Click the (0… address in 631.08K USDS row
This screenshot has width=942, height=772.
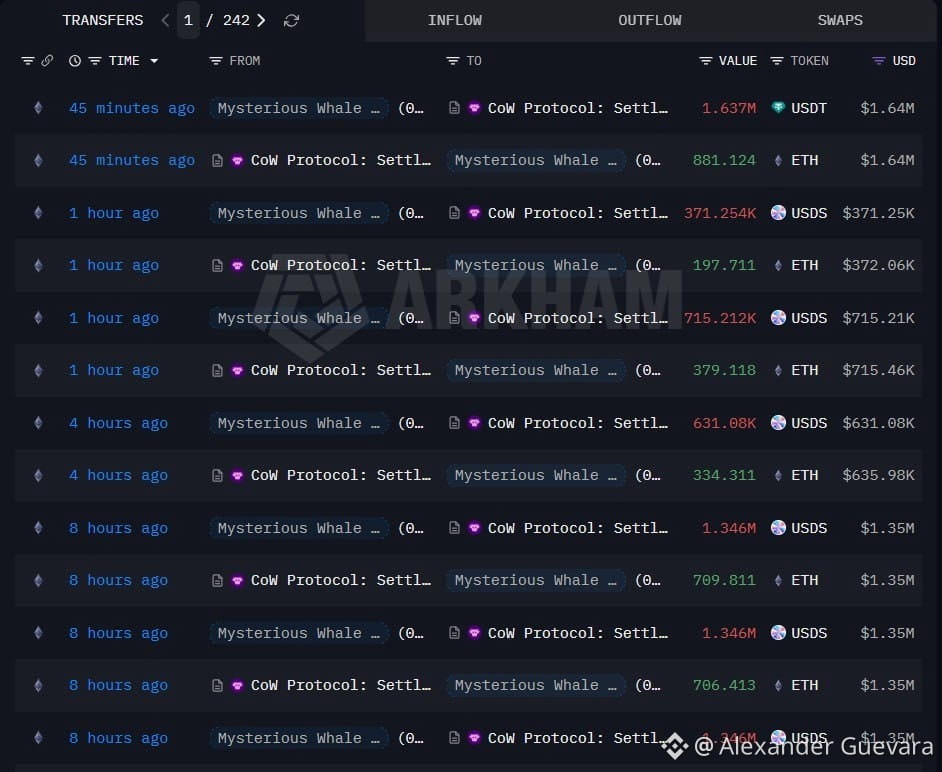point(411,423)
